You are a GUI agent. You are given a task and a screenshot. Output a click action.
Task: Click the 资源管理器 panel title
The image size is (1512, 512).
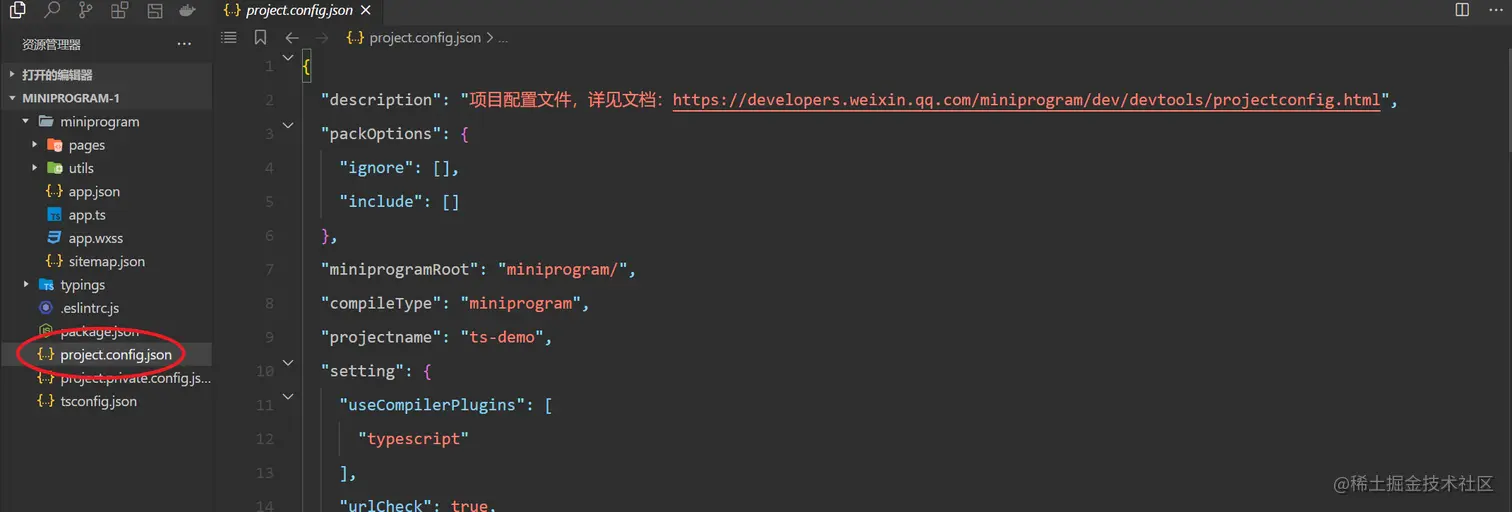[51, 44]
